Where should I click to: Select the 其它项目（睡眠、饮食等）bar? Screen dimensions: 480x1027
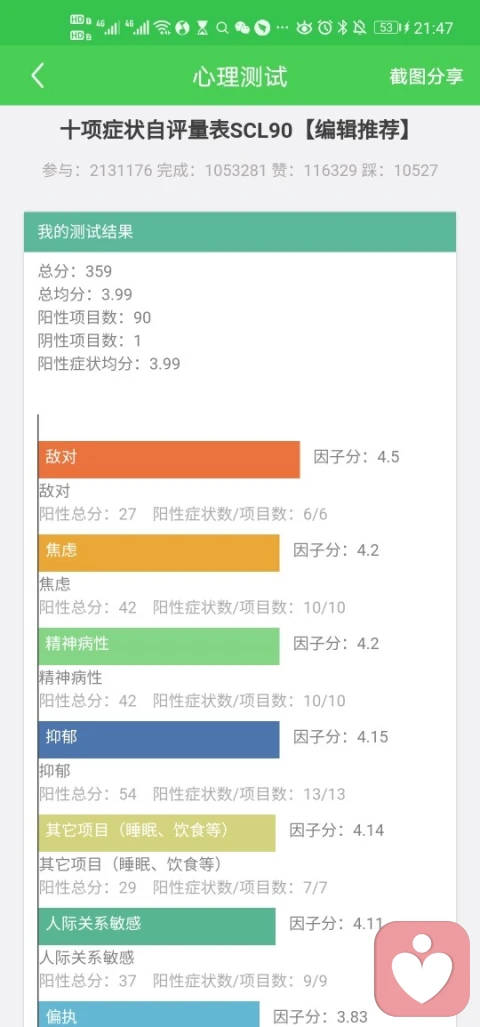pyautogui.click(x=157, y=833)
